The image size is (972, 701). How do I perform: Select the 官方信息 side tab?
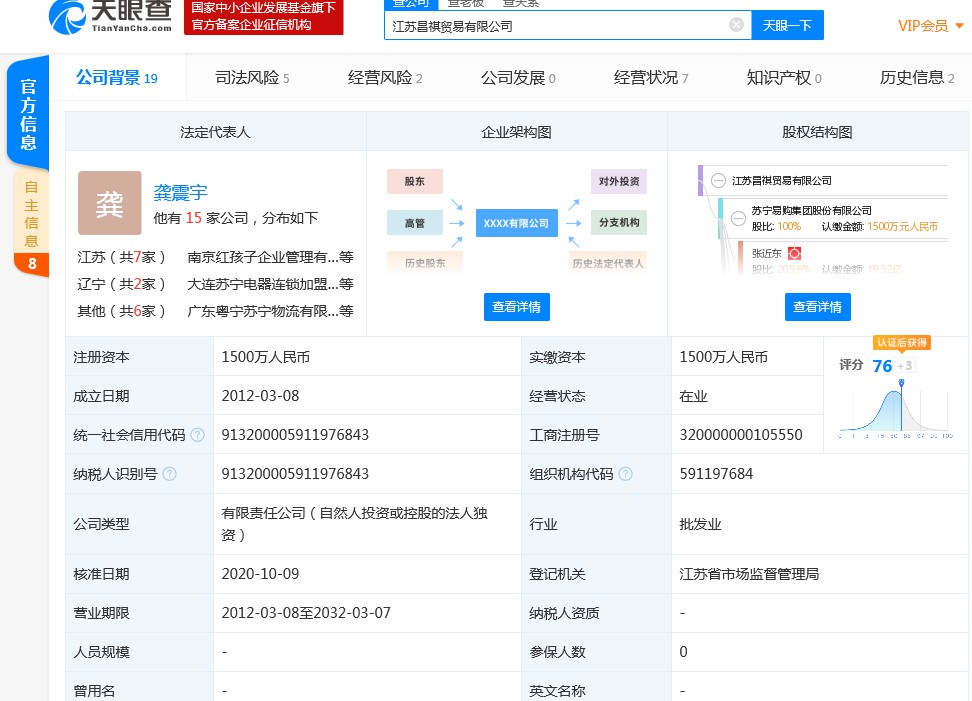28,113
